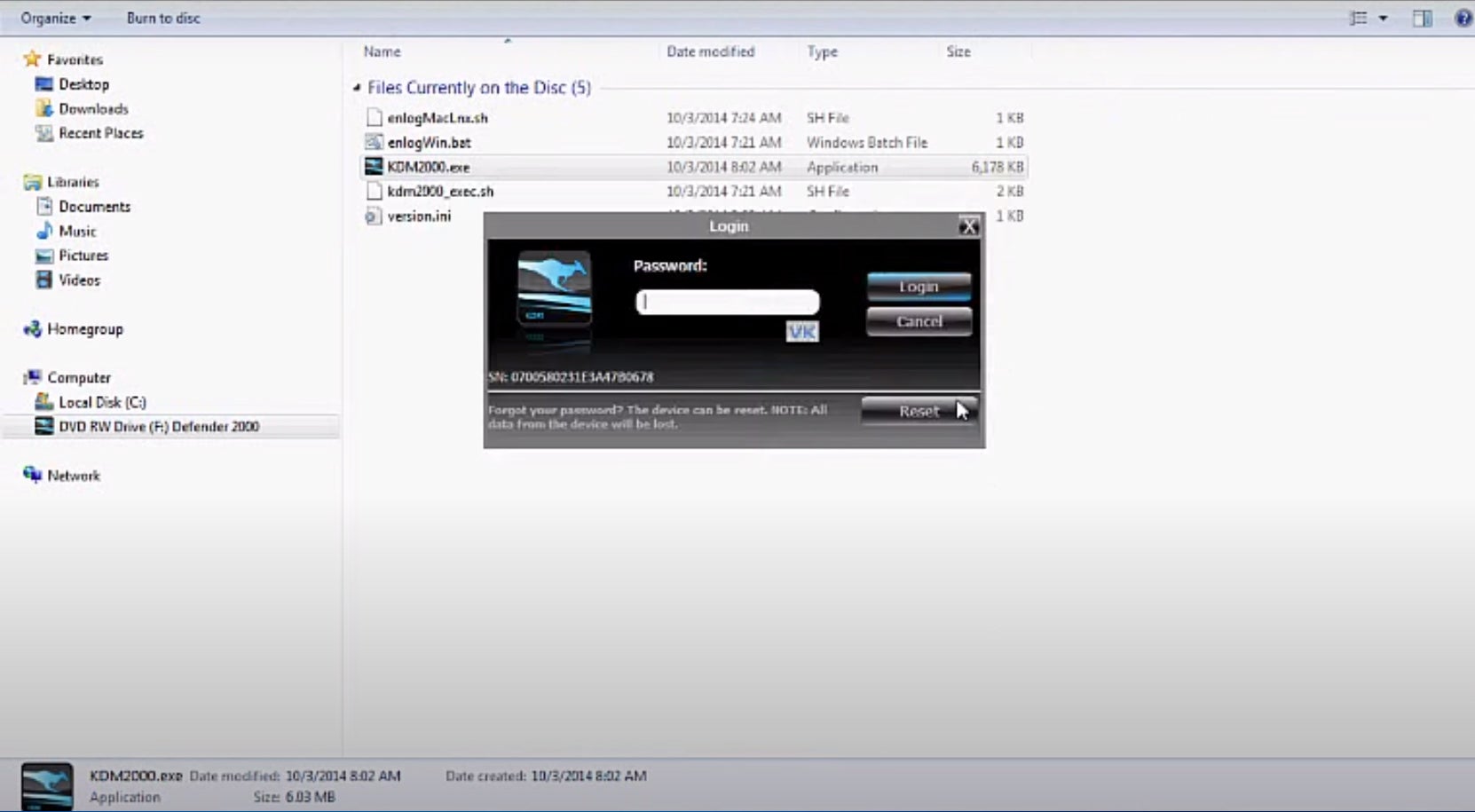
Task: Toggle the preview pane icon
Action: click(1422, 18)
